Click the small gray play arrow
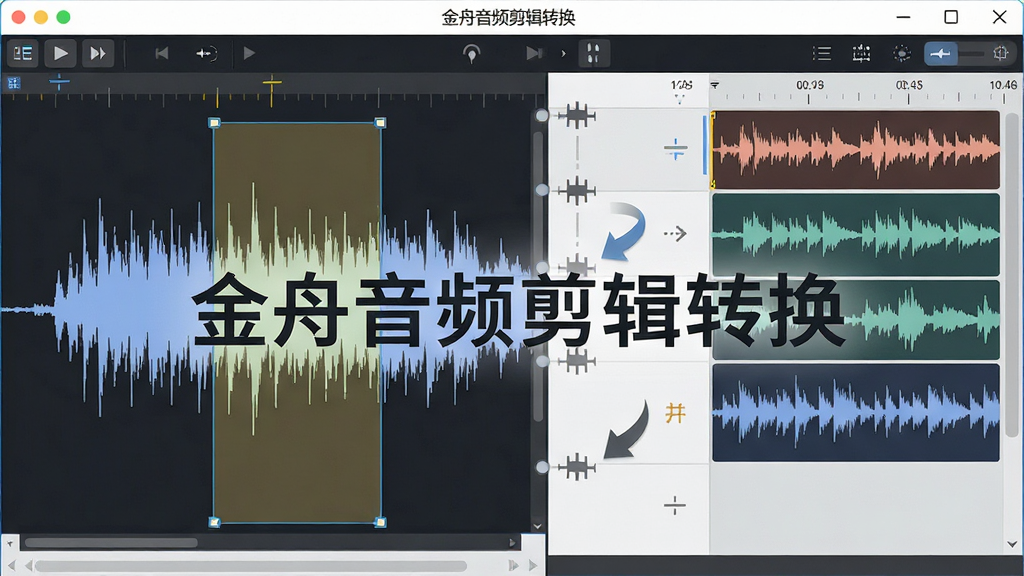Screen dimensions: 1024x576 click(249, 53)
